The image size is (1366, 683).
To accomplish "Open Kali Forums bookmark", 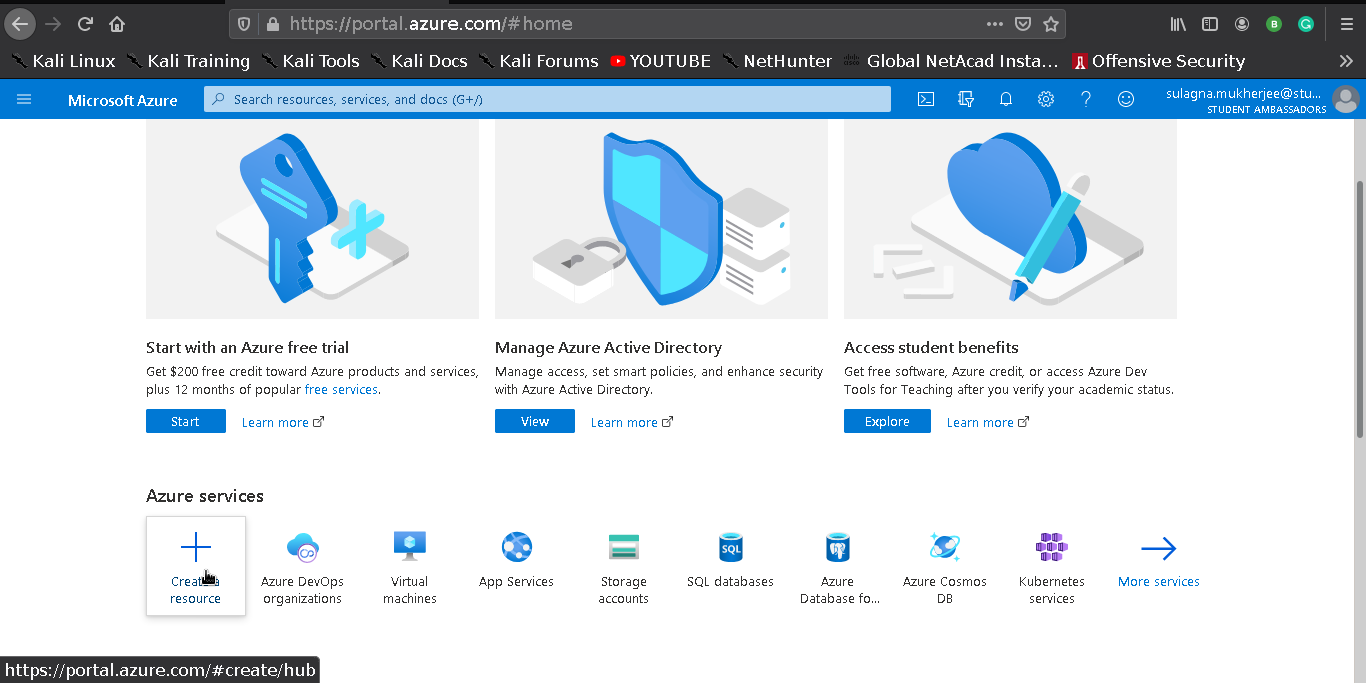I will click(538, 61).
